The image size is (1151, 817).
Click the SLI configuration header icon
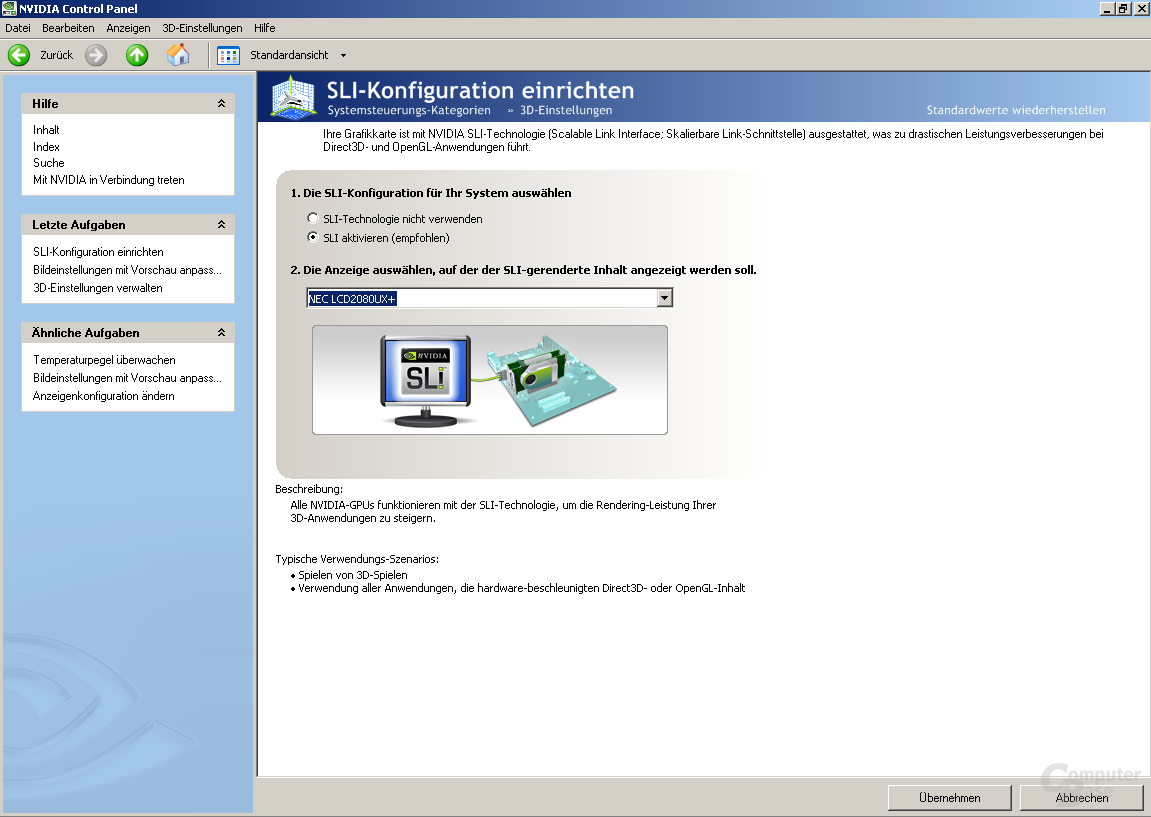coord(294,98)
